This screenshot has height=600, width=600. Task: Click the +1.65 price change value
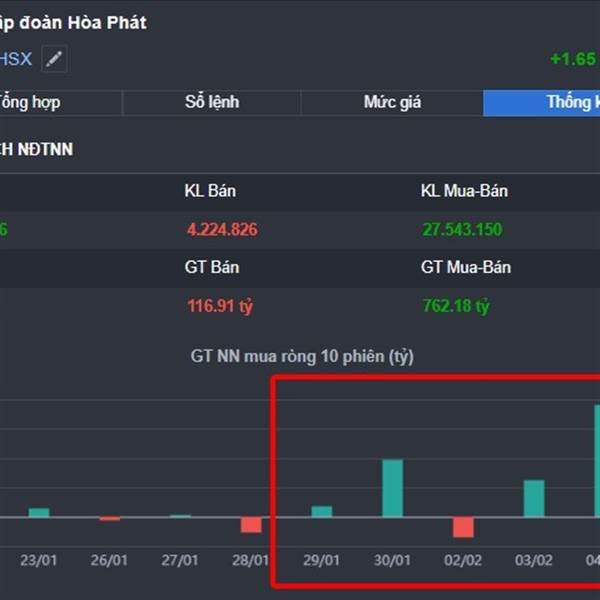pyautogui.click(x=572, y=59)
